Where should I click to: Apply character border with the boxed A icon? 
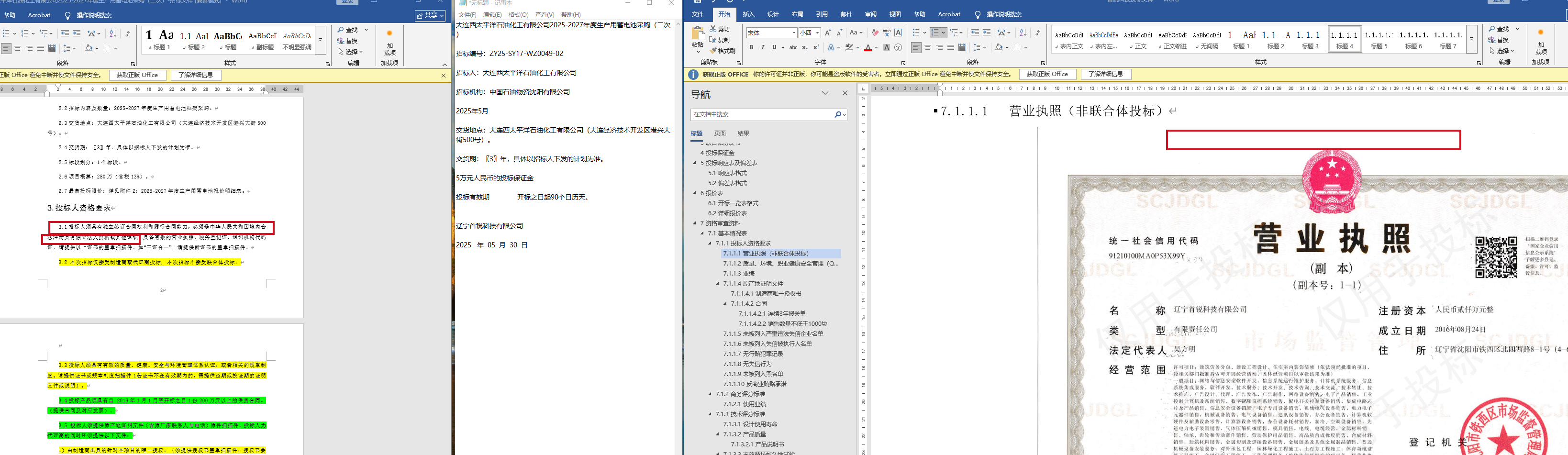tap(899, 33)
